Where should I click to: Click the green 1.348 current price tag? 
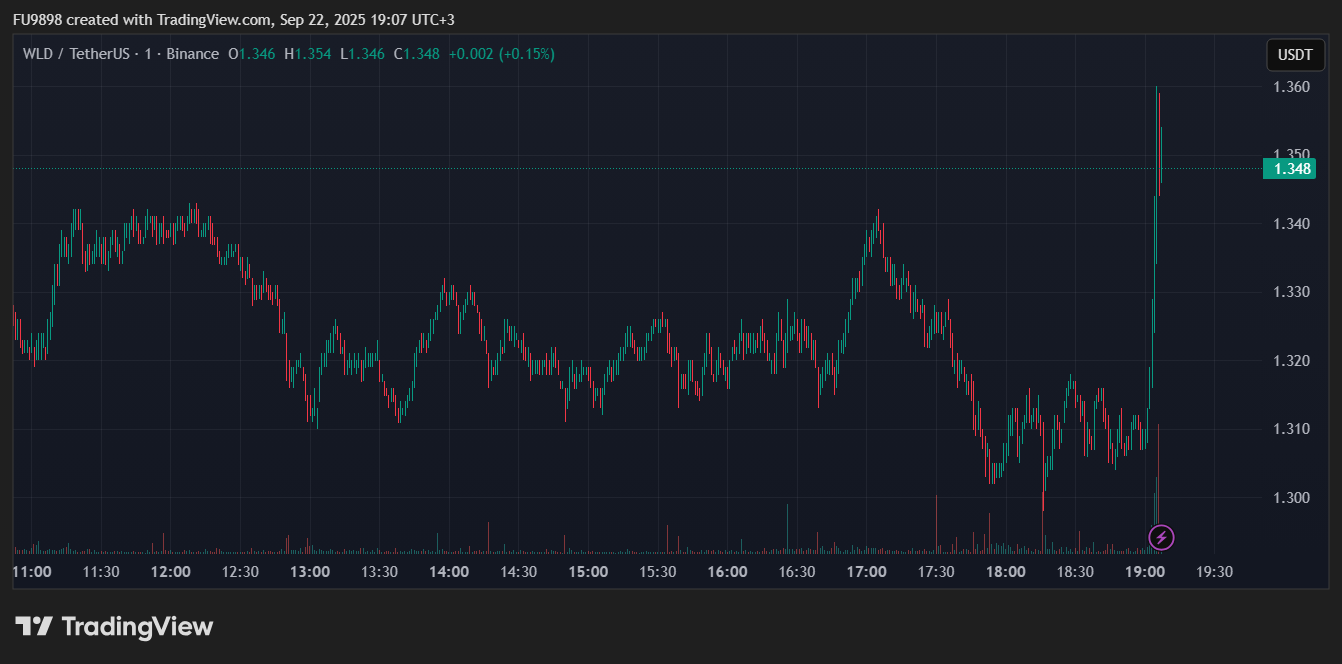point(1290,169)
